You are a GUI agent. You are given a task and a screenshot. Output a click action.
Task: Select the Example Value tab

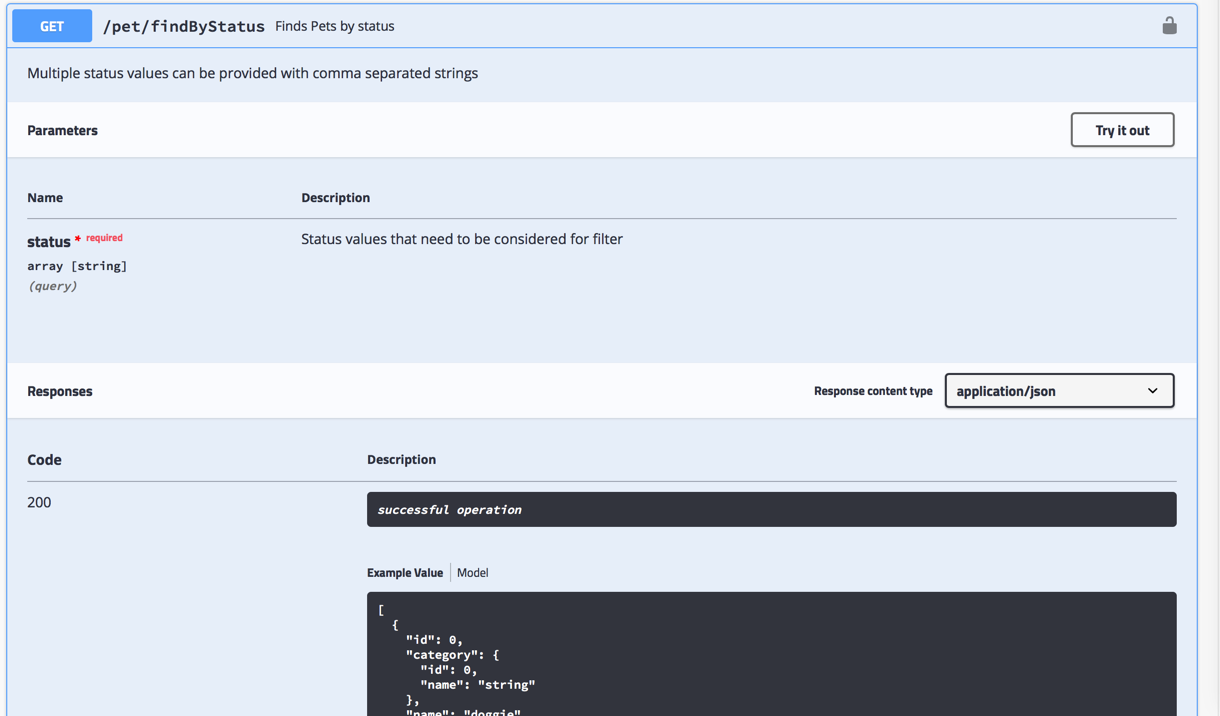404,573
